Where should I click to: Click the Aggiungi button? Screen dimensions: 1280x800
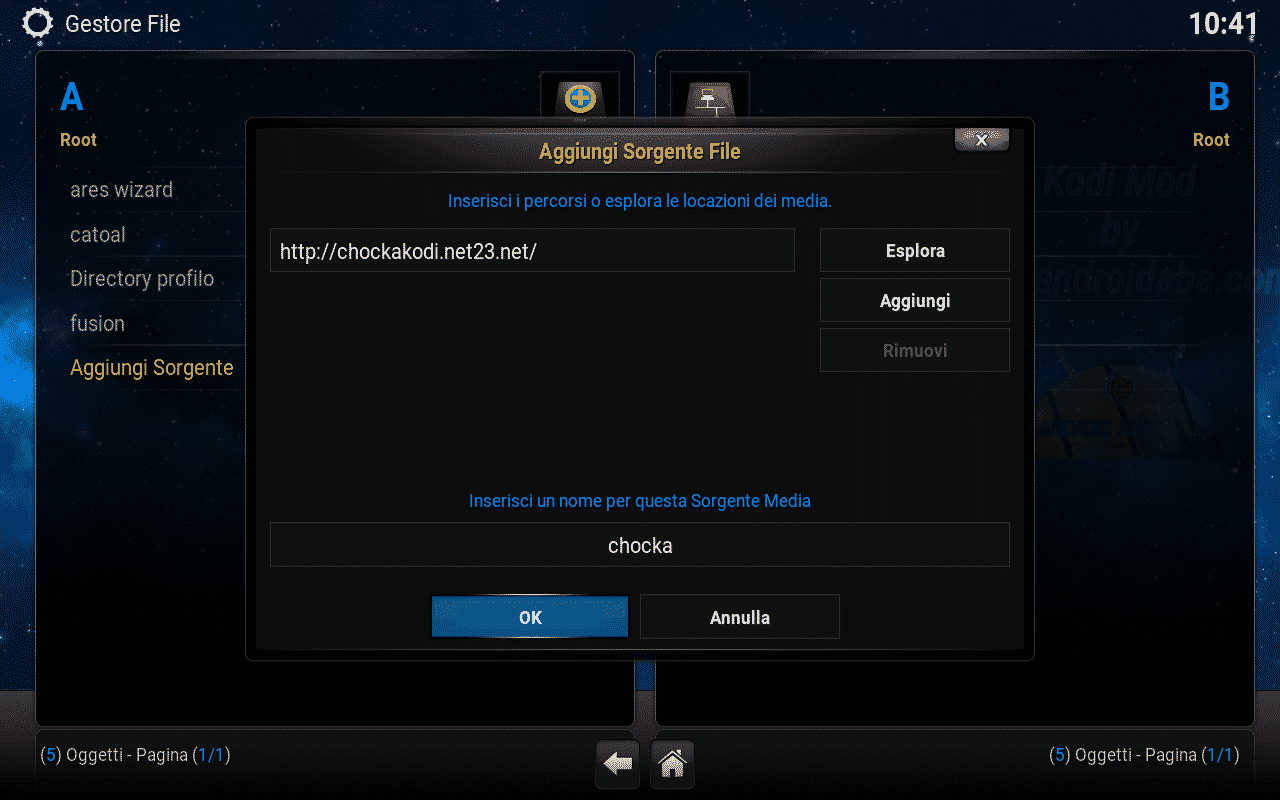click(915, 300)
